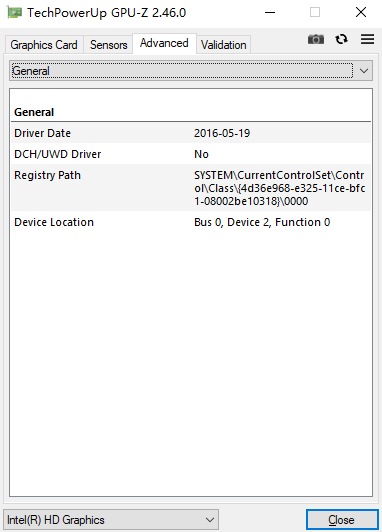This screenshot has height=532, width=382.
Task: Click the bold General section heading
Action: coord(34,112)
